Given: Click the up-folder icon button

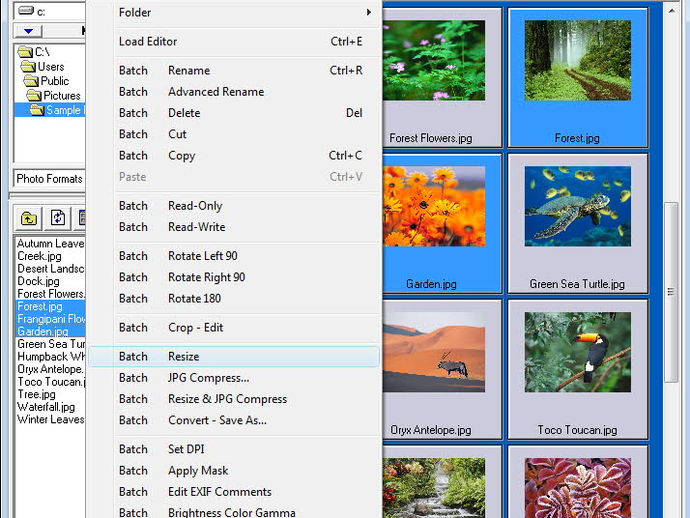Looking at the screenshot, I should (29, 218).
